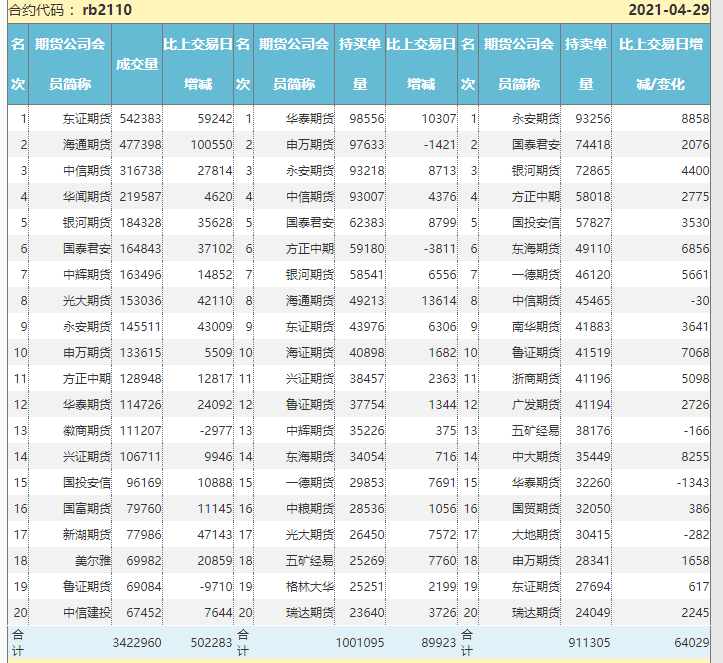723x663 pixels.
Task: Select 南华期货 in the short ranking
Action: click(x=535, y=327)
